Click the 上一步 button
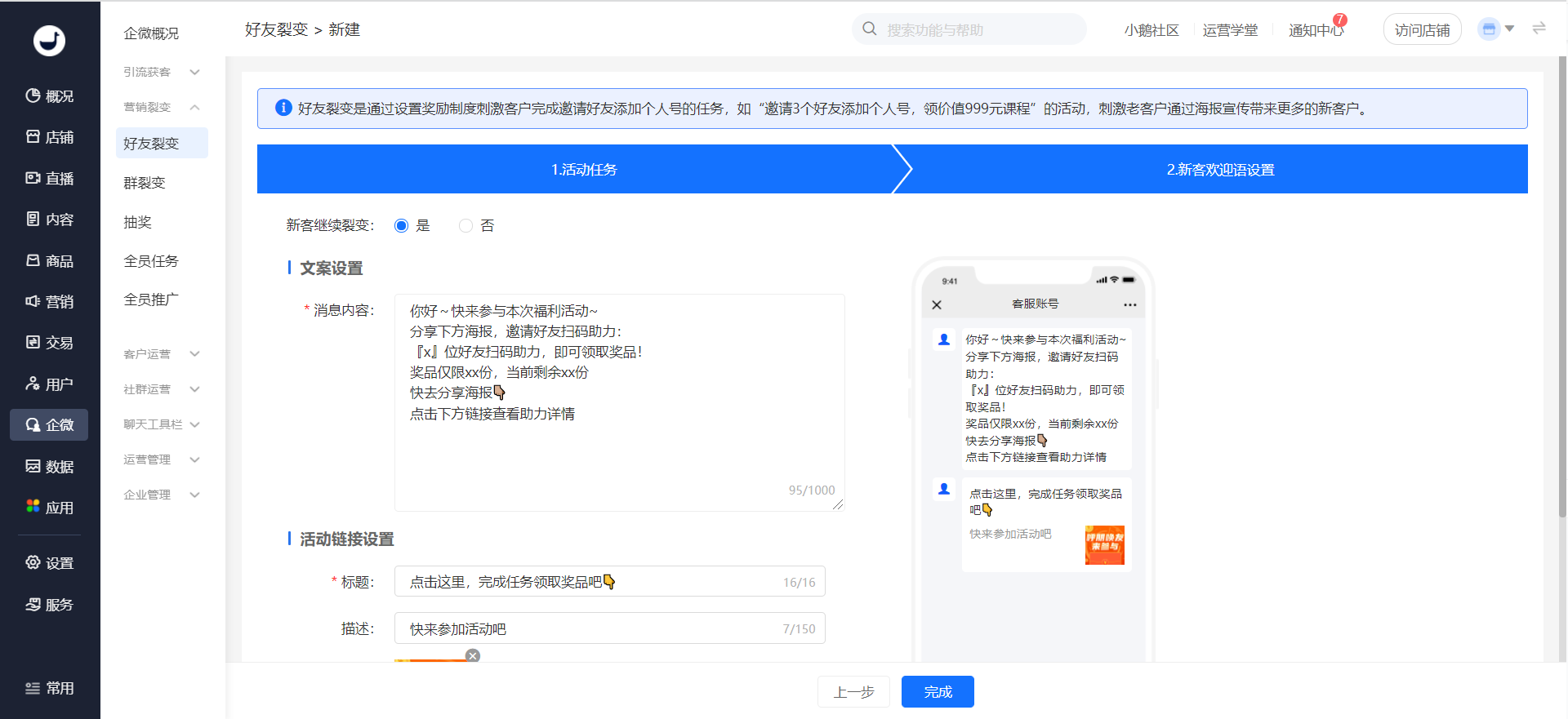This screenshot has height=719, width=1568. [x=853, y=691]
